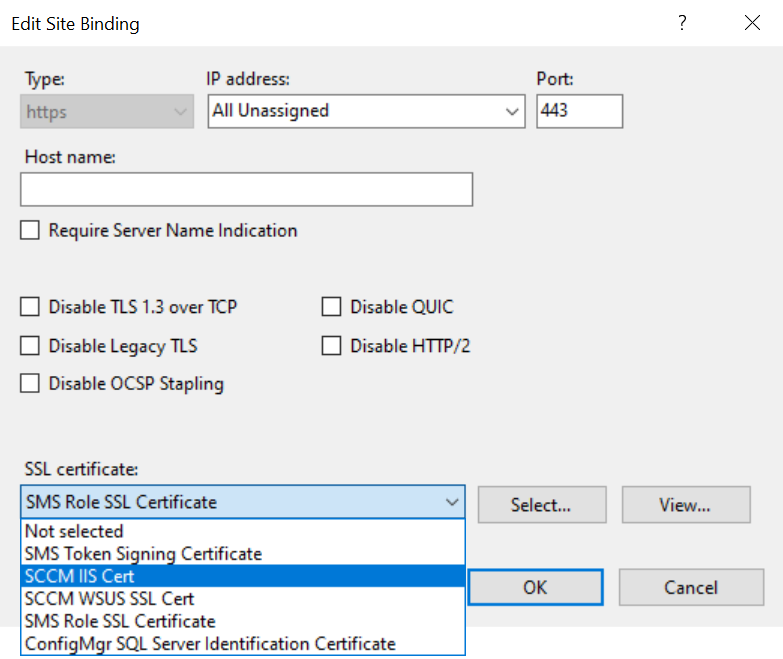Toggle Disable Legacy TLS checkbox
Screen dimensions: 783x659
[x=30, y=345]
